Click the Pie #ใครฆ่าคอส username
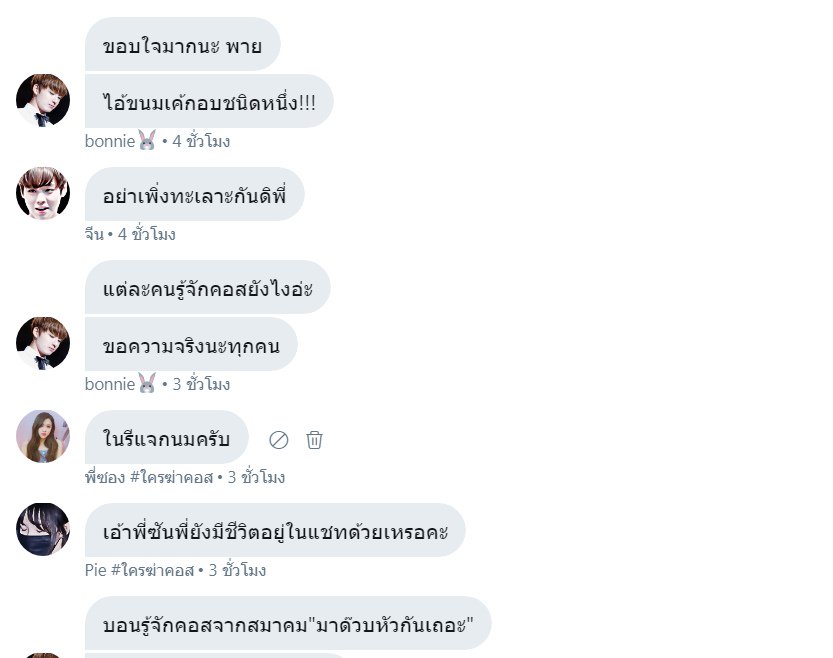Screen dimensions: 833x658 point(139,570)
